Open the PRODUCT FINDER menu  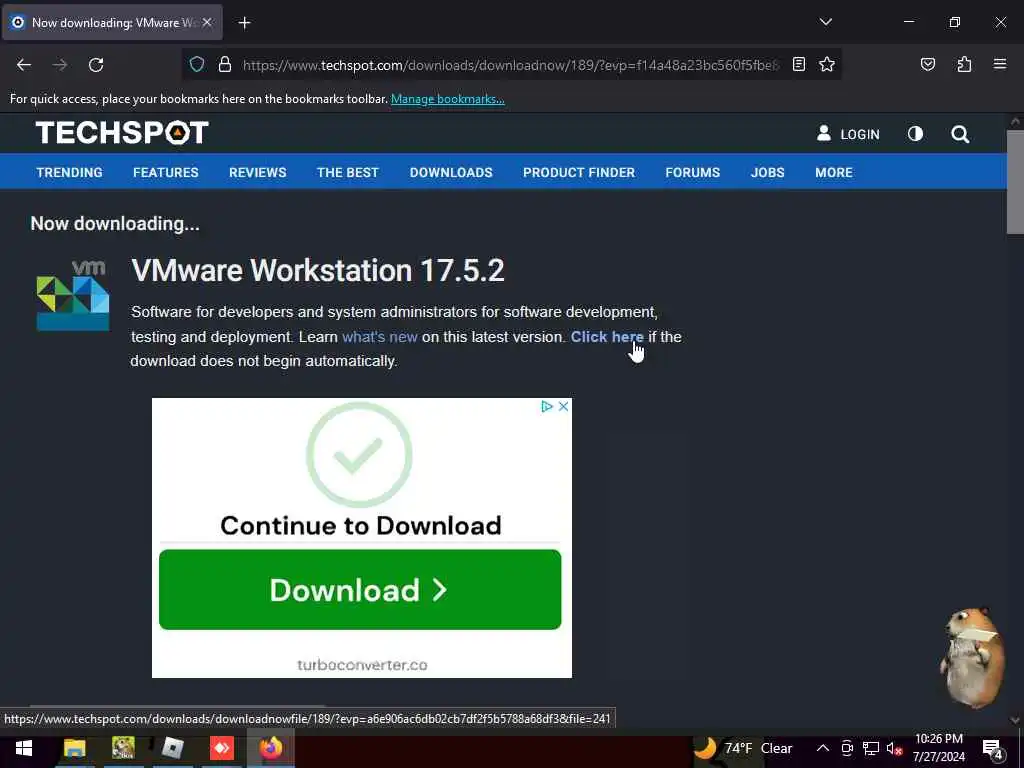coord(579,172)
